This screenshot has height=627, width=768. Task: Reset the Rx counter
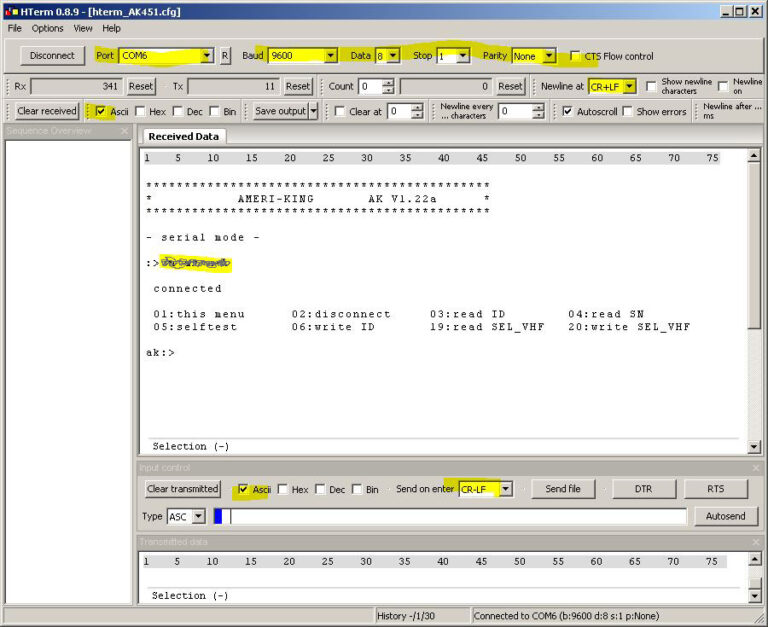pos(141,86)
